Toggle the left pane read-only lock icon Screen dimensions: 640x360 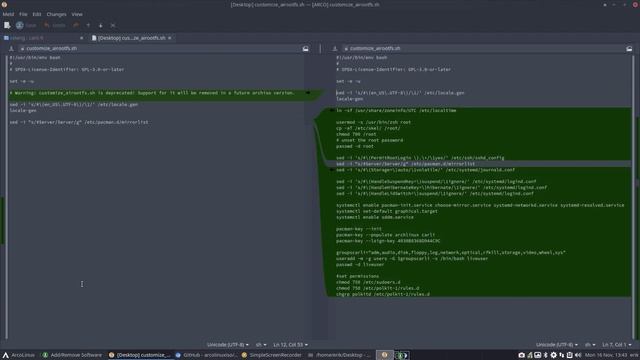305,49
